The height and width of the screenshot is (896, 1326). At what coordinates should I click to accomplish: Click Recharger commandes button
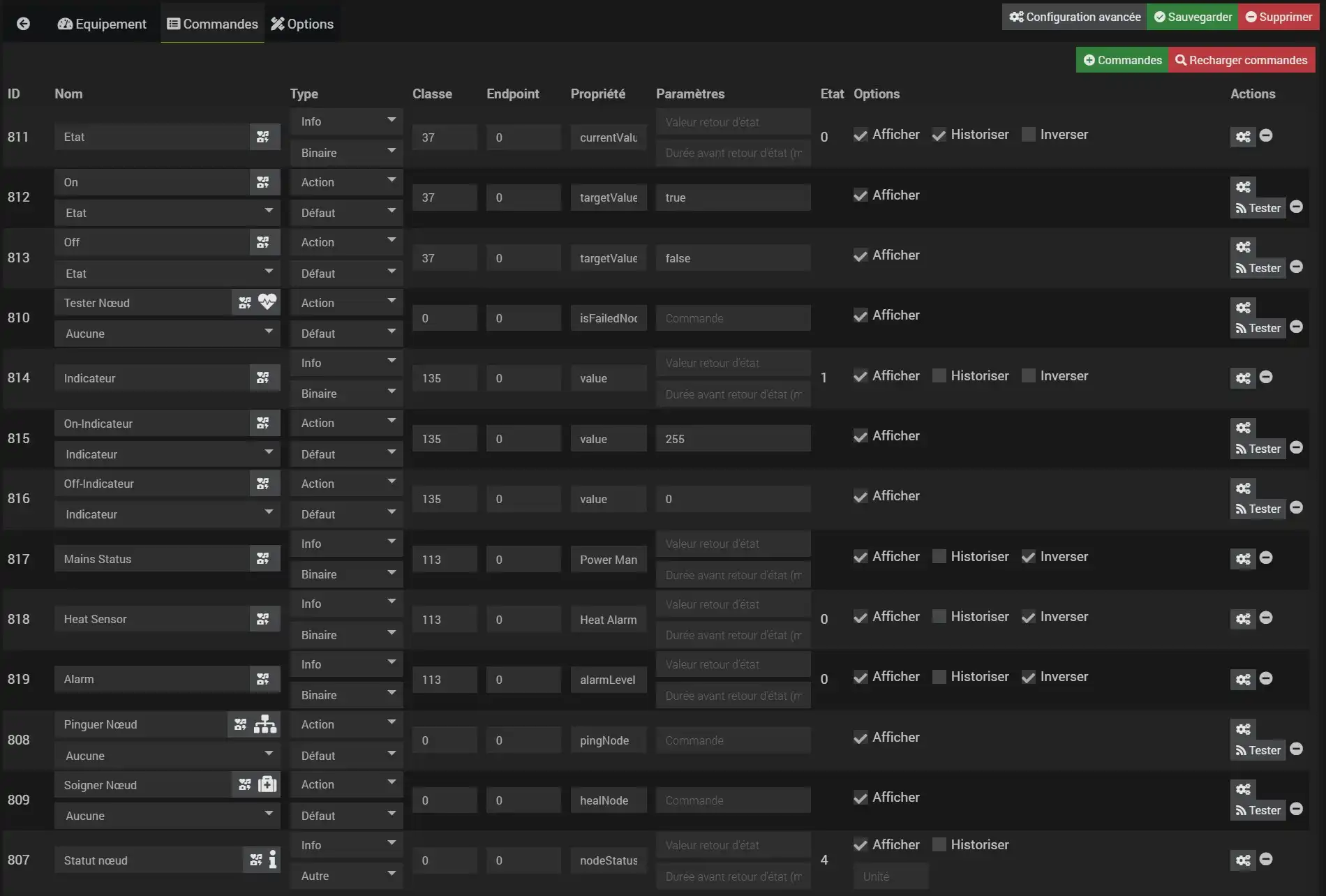point(1242,60)
